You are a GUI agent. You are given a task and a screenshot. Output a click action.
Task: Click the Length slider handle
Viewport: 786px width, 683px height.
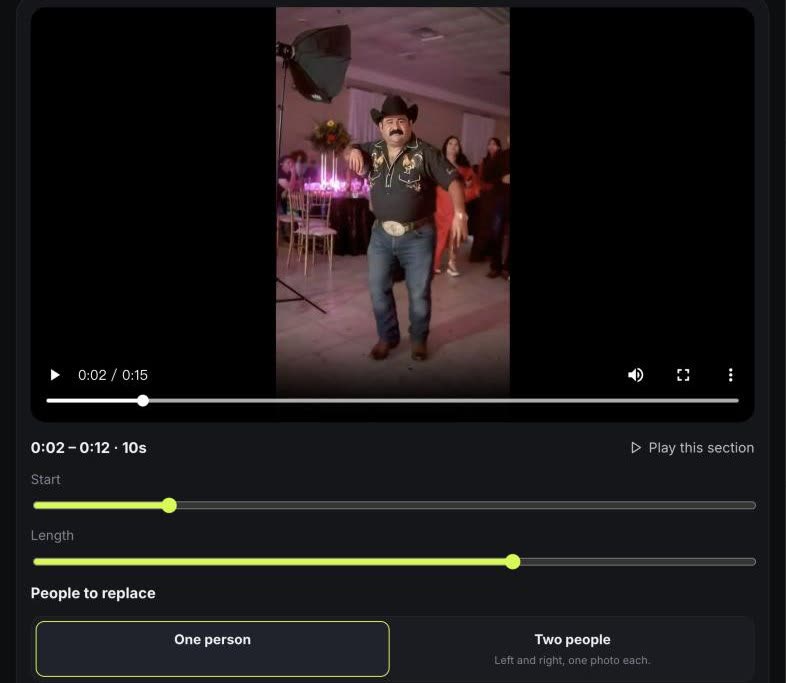tap(513, 562)
